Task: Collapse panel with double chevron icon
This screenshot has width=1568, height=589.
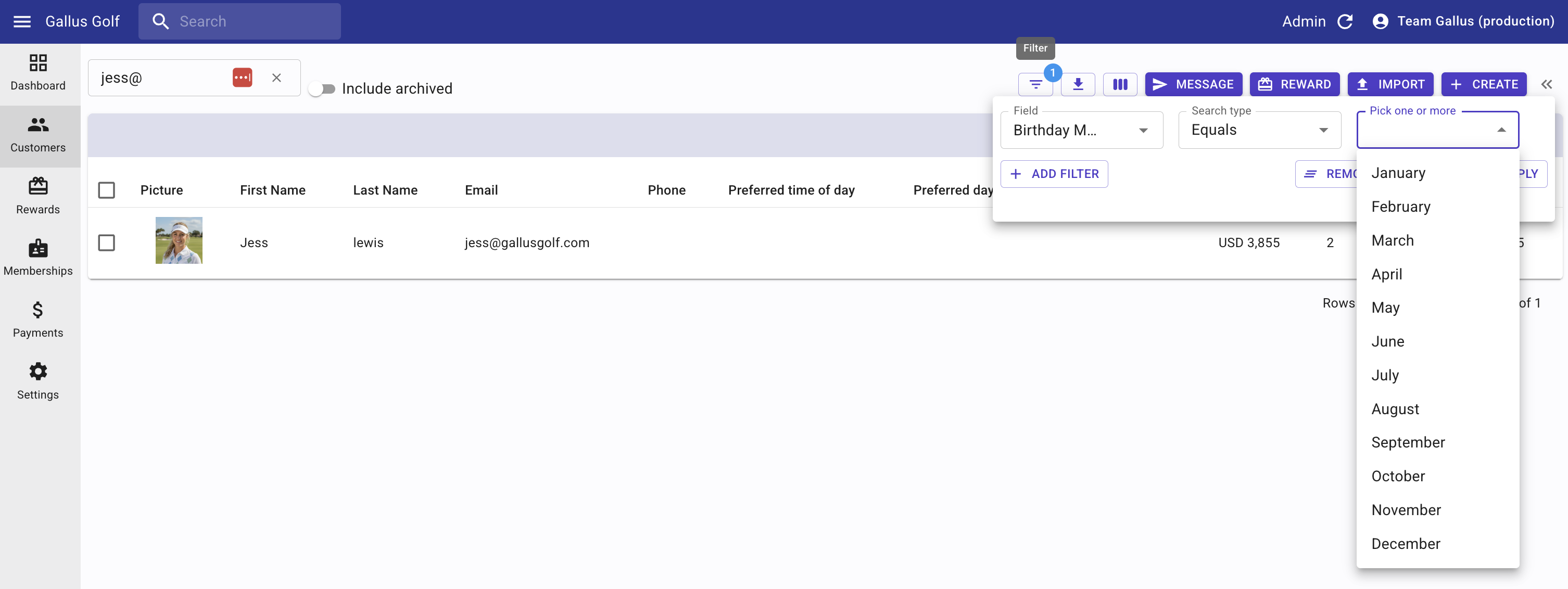Action: point(1546,85)
